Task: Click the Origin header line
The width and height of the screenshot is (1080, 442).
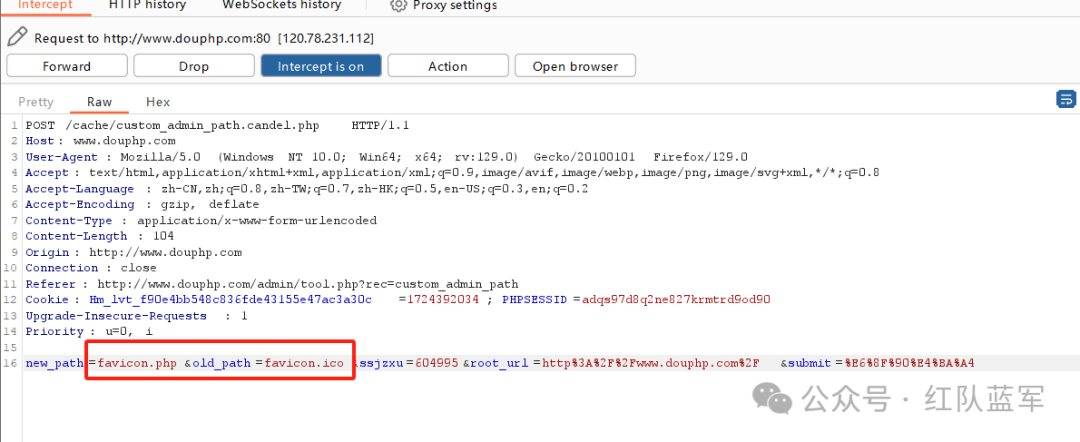Action: [134, 252]
